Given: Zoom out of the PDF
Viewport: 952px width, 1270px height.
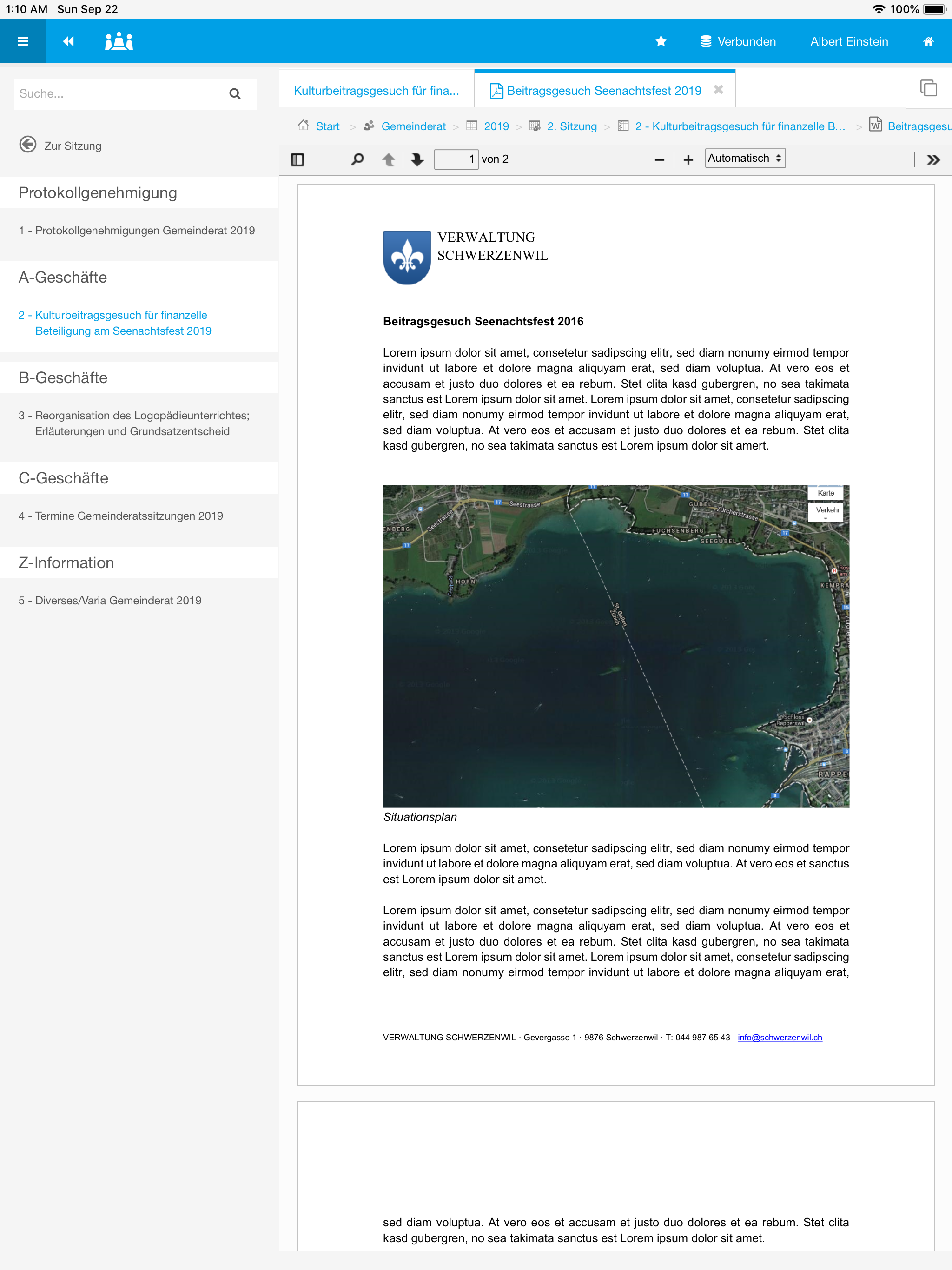Looking at the screenshot, I should tap(659, 159).
